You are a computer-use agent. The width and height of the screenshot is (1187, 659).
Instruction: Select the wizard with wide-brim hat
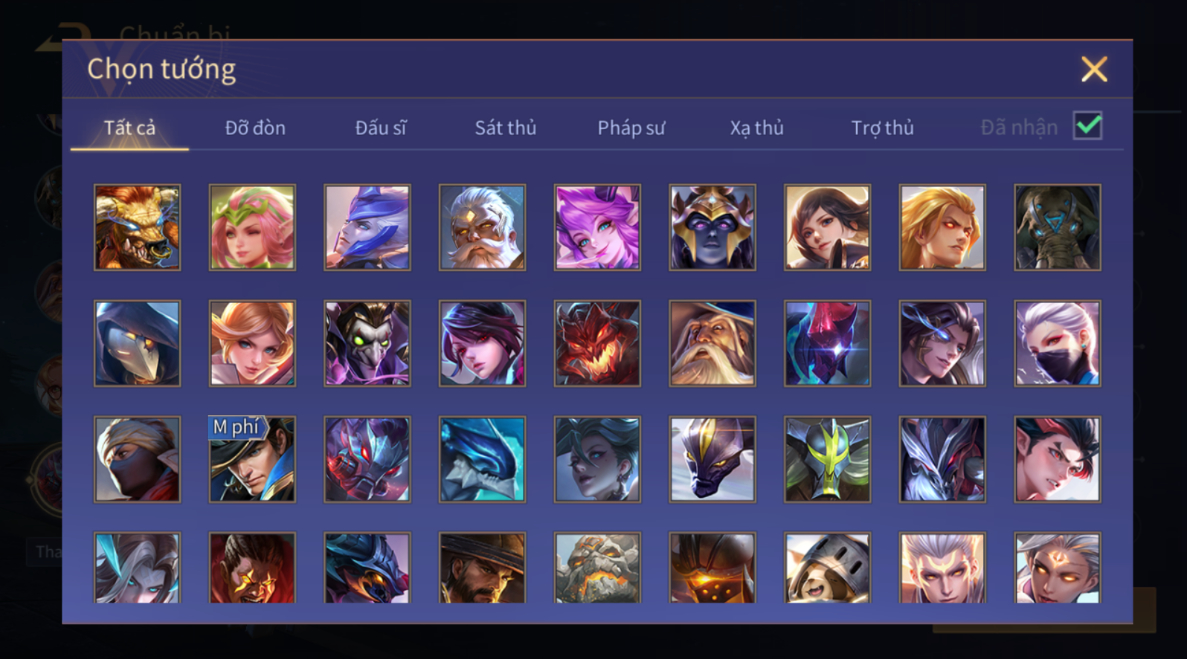[x=712, y=343]
